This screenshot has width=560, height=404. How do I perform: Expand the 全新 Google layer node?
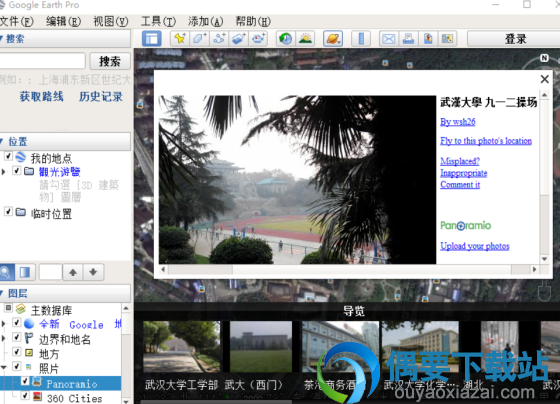click(x=4, y=324)
